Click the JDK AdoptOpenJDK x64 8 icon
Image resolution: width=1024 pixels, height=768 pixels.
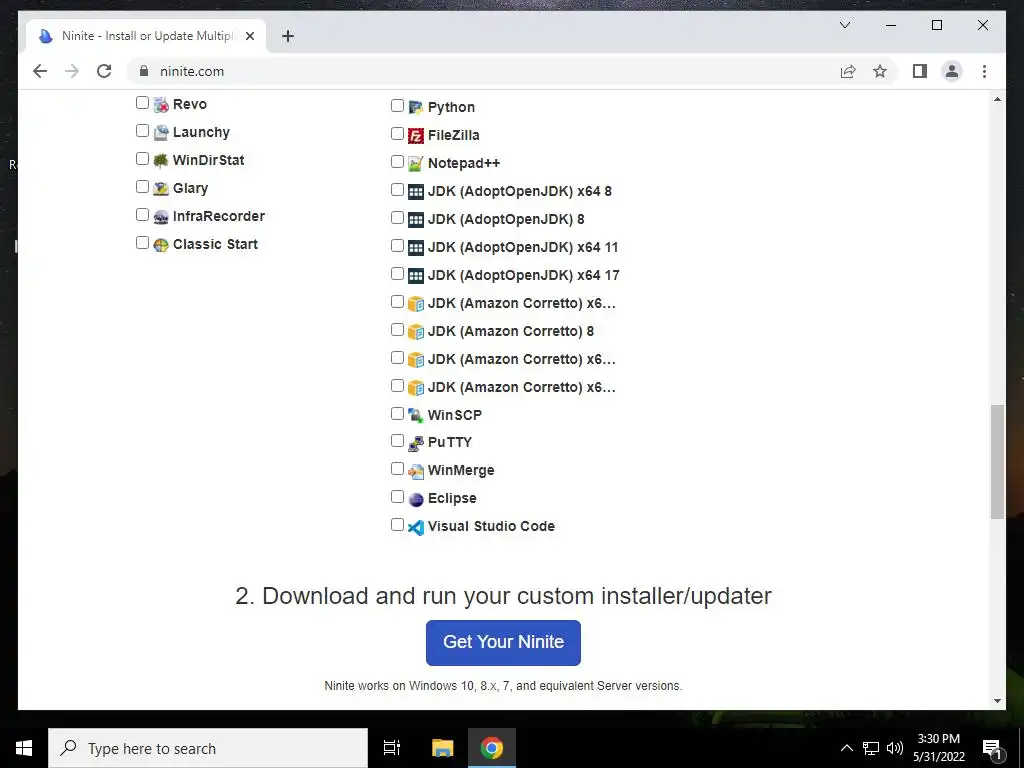(x=415, y=191)
